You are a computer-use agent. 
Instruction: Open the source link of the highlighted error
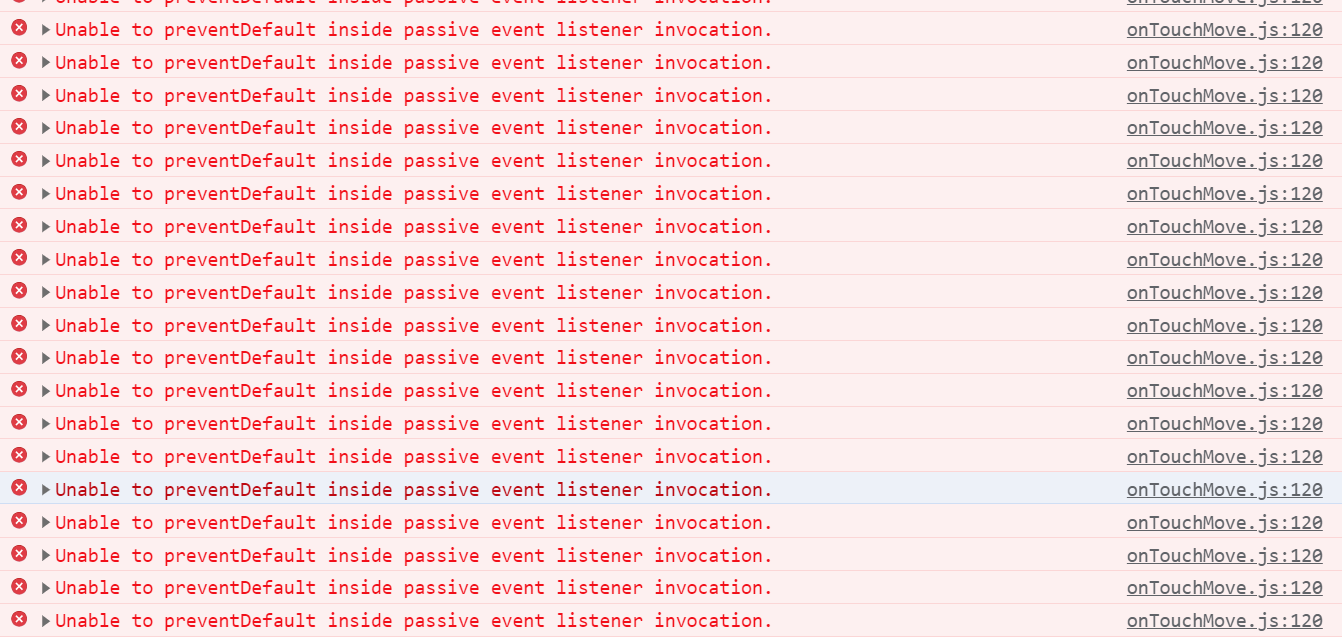pos(1224,489)
